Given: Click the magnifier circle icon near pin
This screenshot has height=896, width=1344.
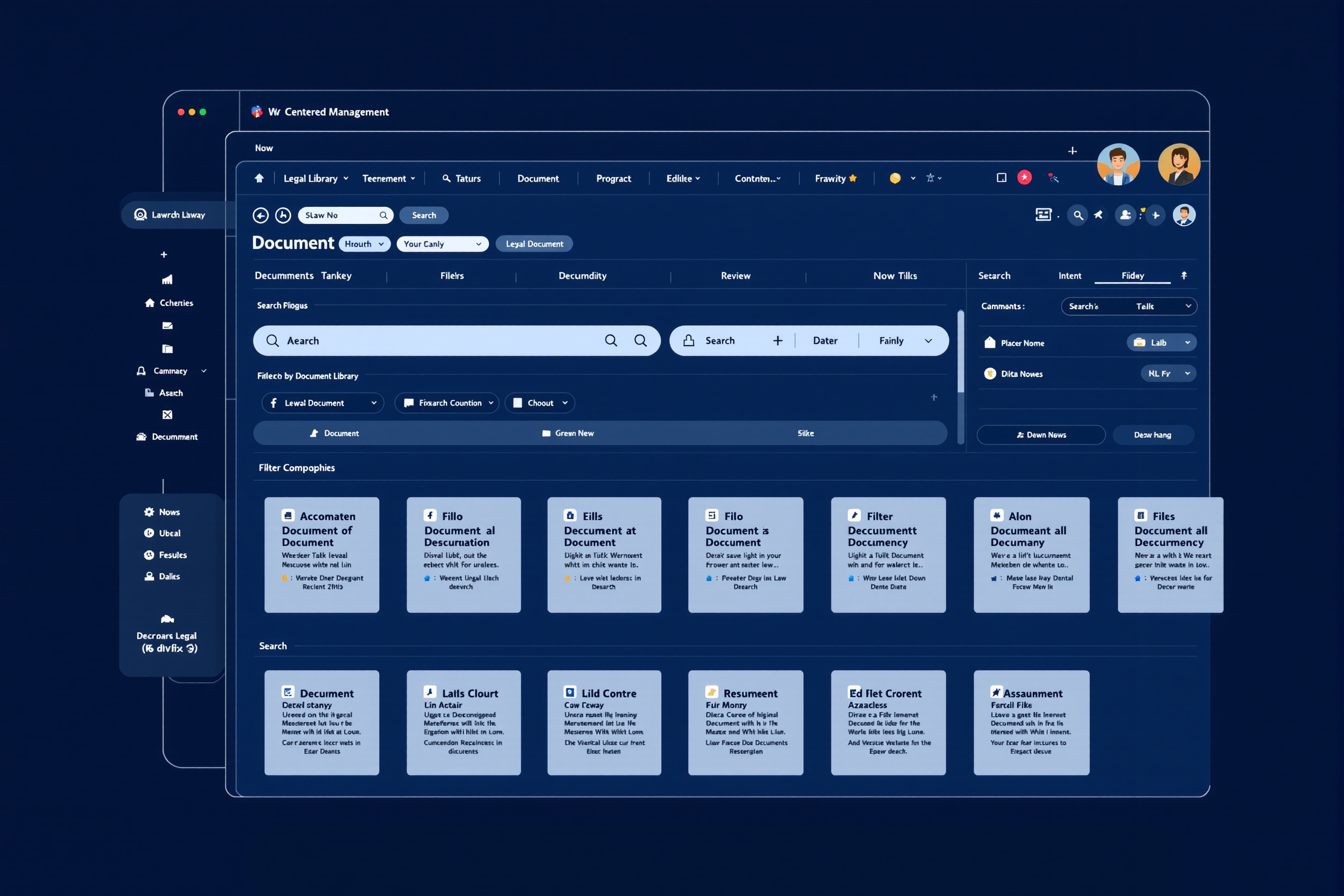Looking at the screenshot, I should (1077, 215).
